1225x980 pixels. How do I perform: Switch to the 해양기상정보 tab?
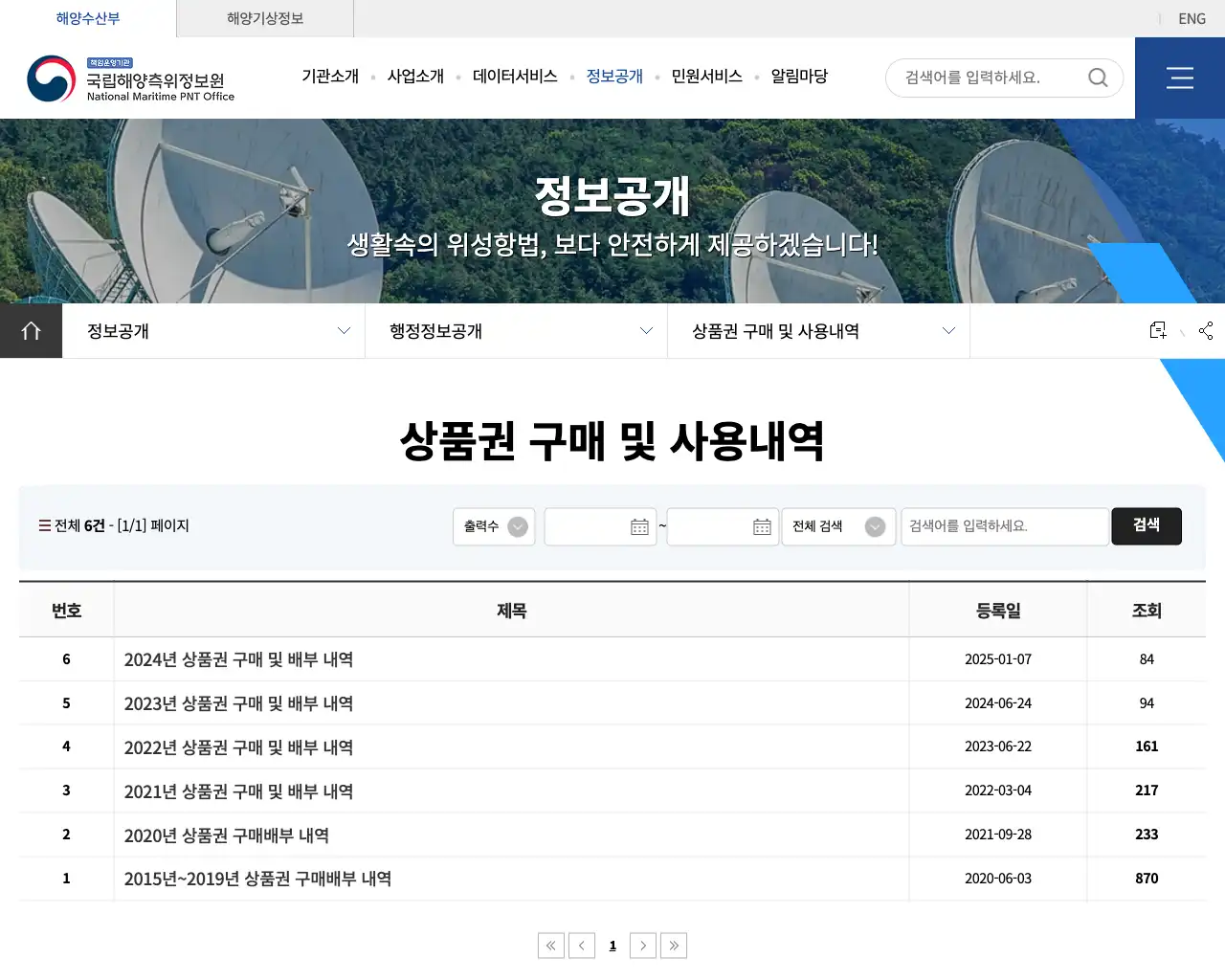pyautogui.click(x=265, y=19)
